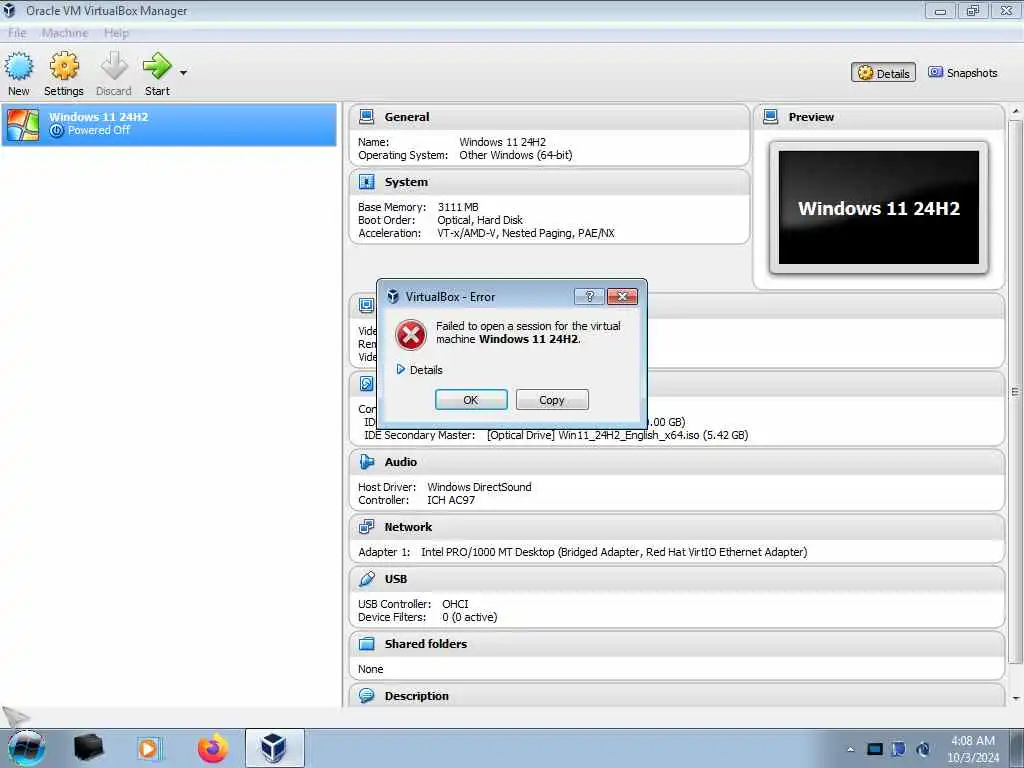Click the General section monitor icon
The width and height of the screenshot is (1024, 768).
[366, 117]
